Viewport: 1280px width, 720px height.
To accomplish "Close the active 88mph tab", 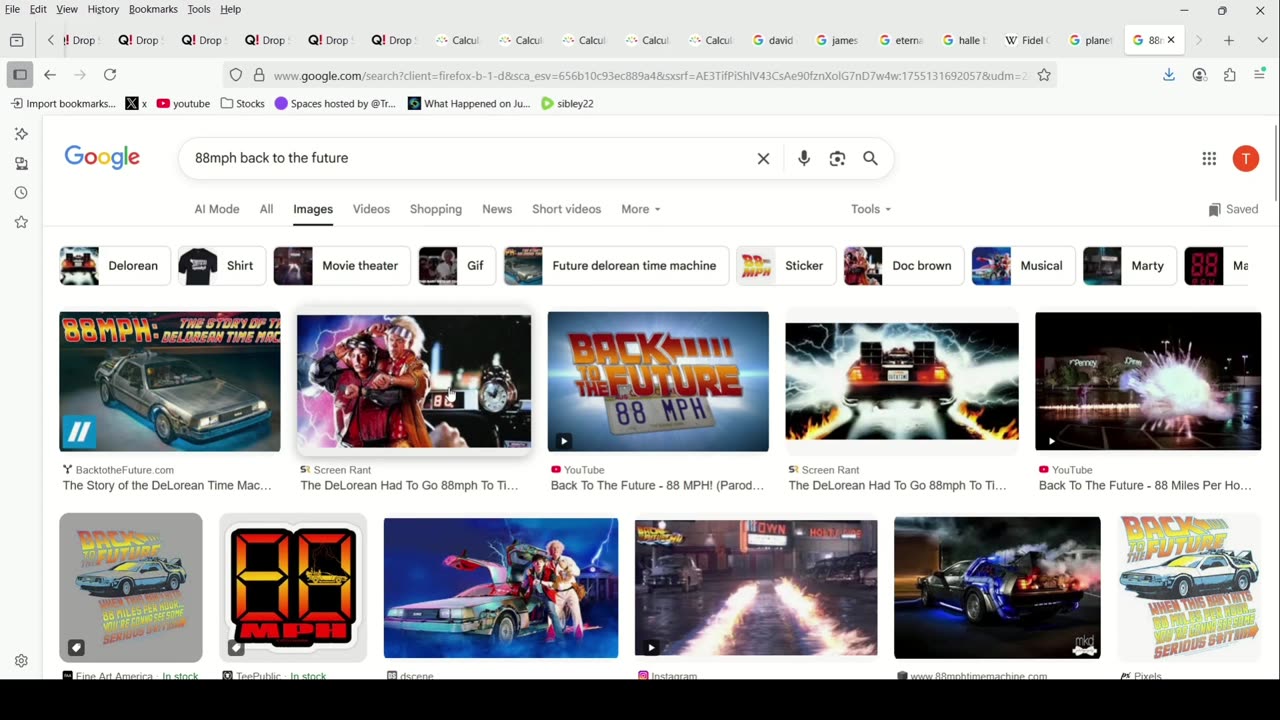I will pos(1171,40).
